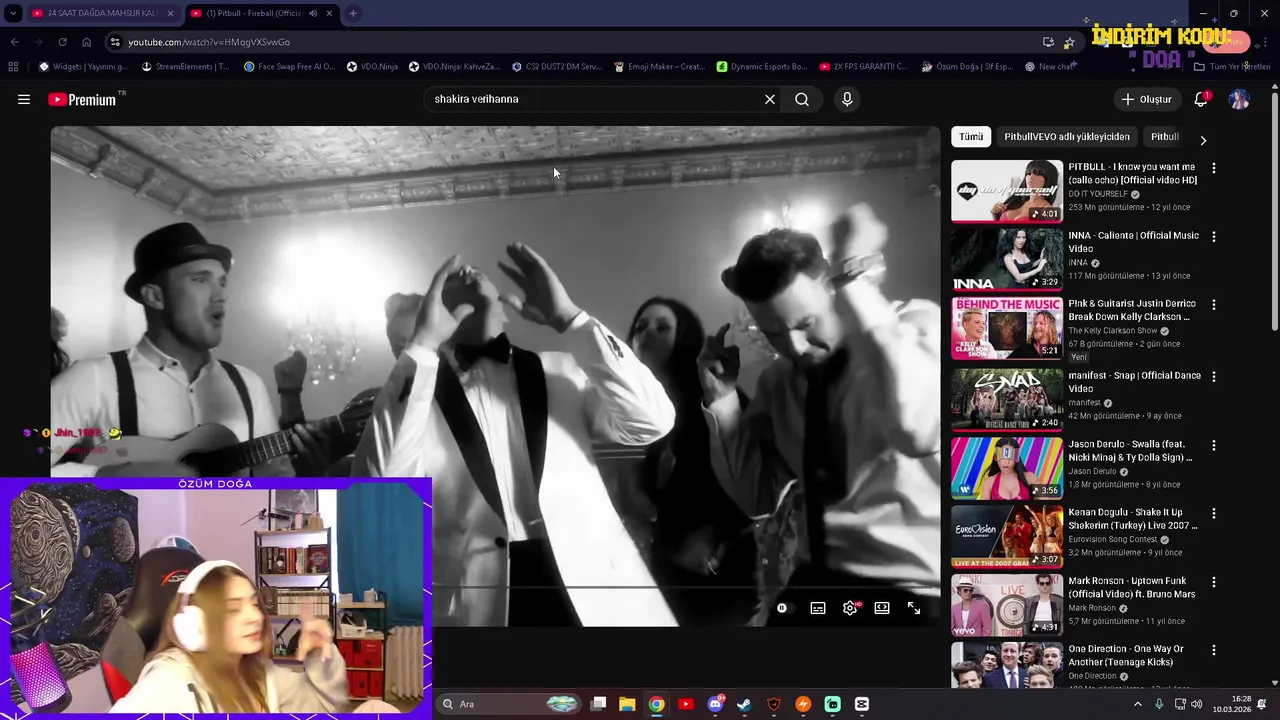The image size is (1280, 720).
Task: Open 'BEHIND THE MUSIC' Kelly Clarkson thumbnail
Action: click(1007, 327)
